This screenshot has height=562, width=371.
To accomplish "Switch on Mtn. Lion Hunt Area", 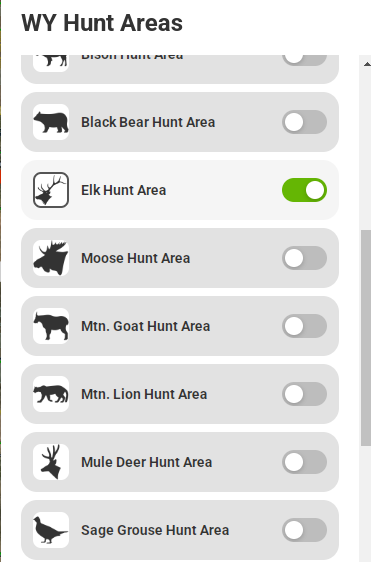I will tap(304, 394).
